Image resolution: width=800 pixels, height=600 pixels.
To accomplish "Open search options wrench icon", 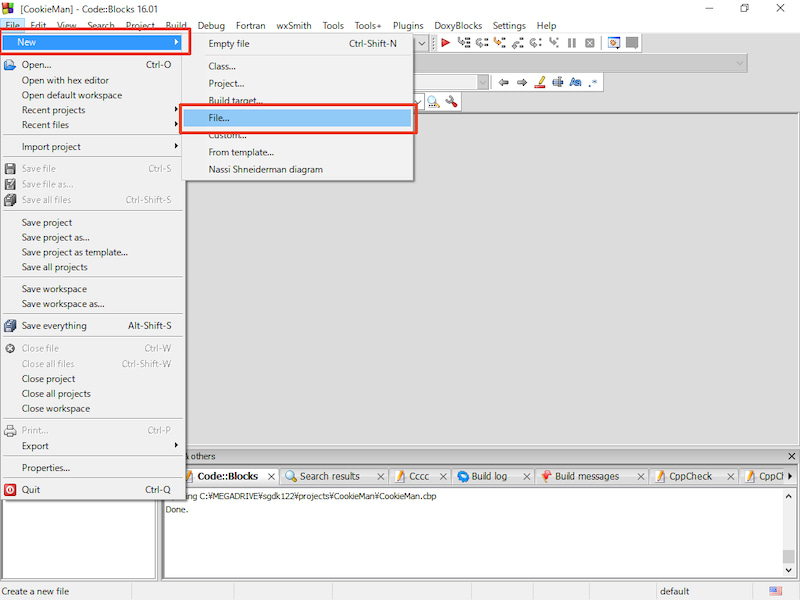I will pyautogui.click(x=451, y=102).
